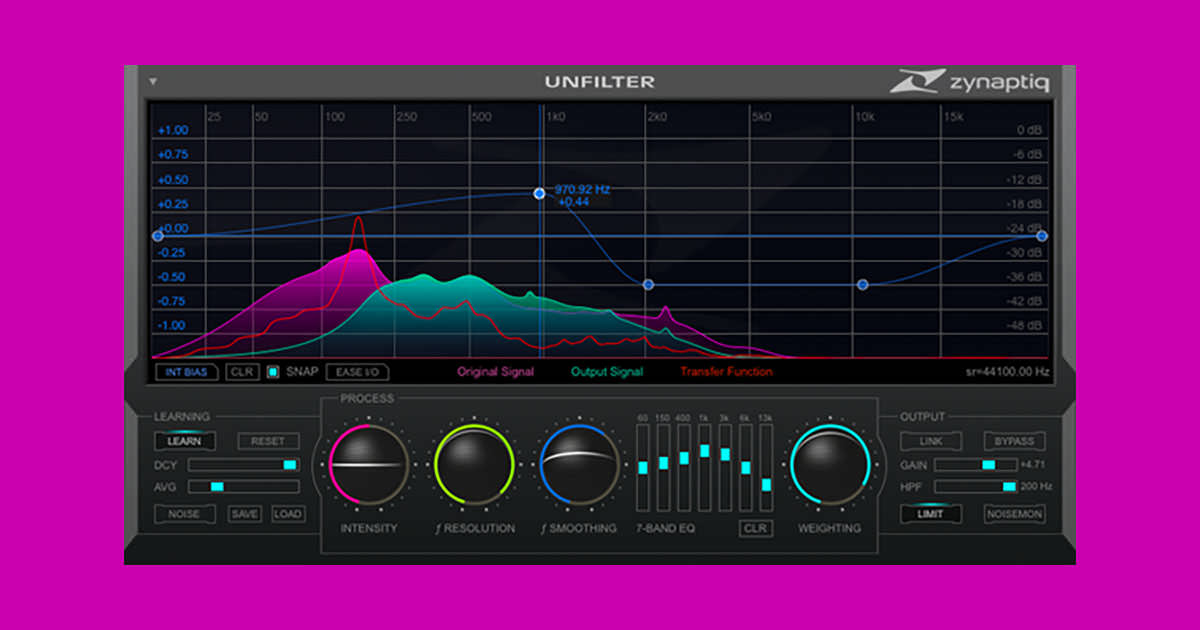Toggle the INT BIAS button
The height and width of the screenshot is (630, 1200).
pos(187,372)
